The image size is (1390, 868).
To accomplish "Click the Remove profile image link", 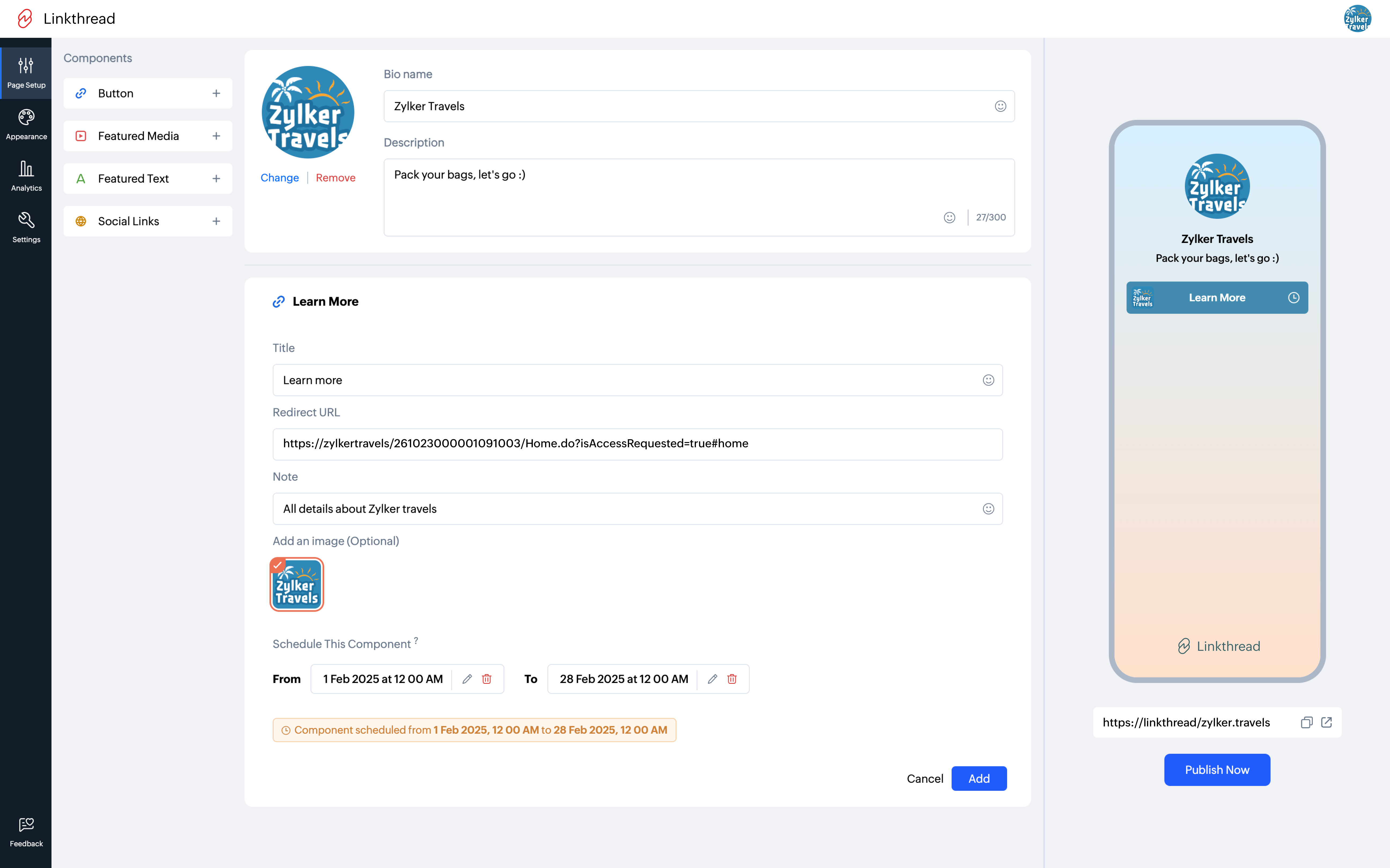I will coord(335,178).
